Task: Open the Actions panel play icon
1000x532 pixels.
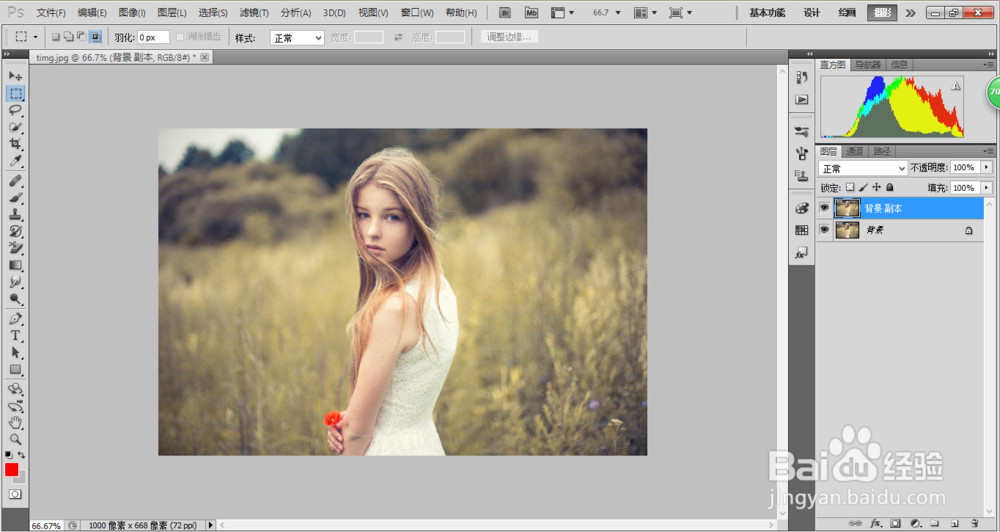Action: pos(802,100)
